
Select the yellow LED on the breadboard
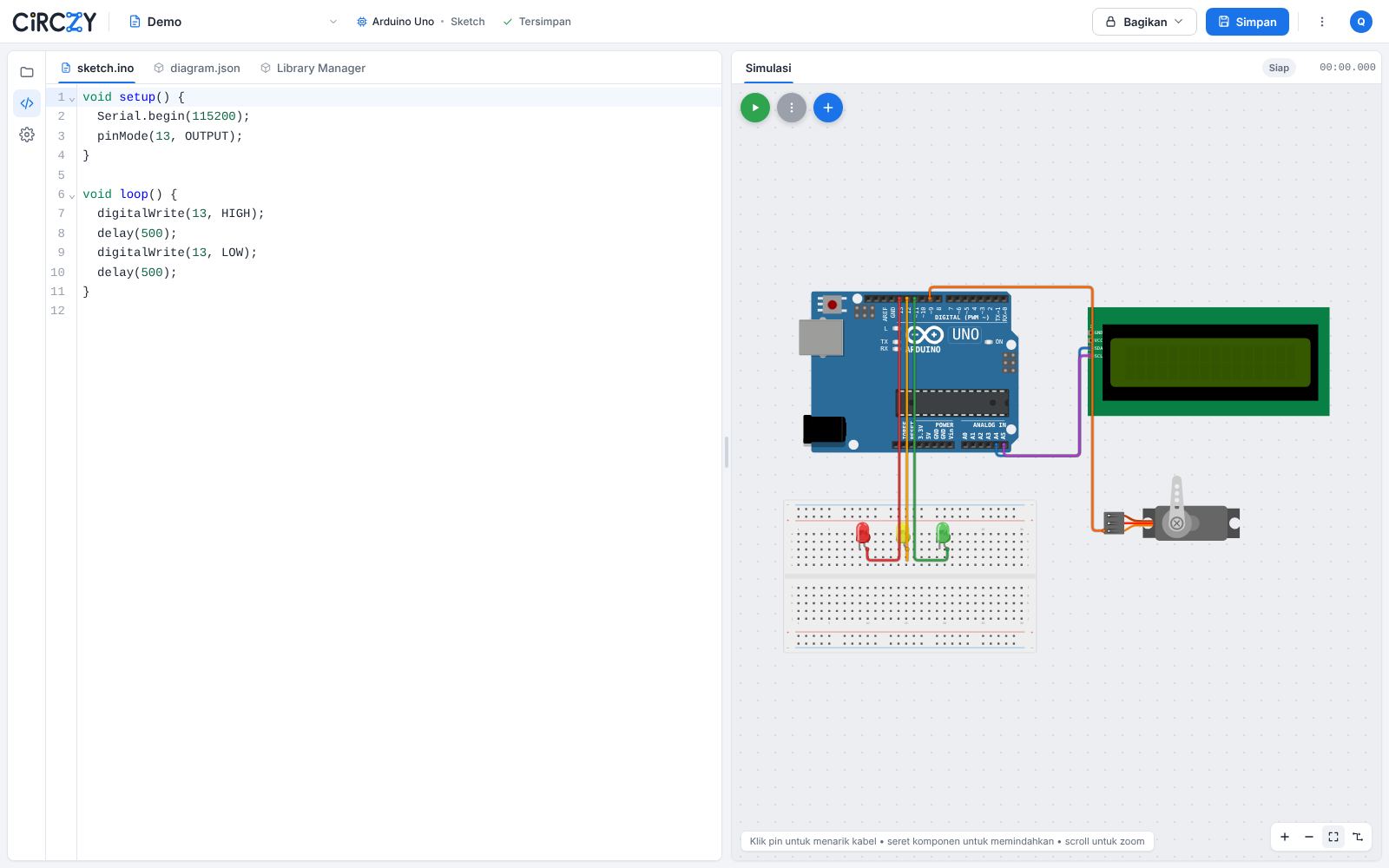(903, 533)
